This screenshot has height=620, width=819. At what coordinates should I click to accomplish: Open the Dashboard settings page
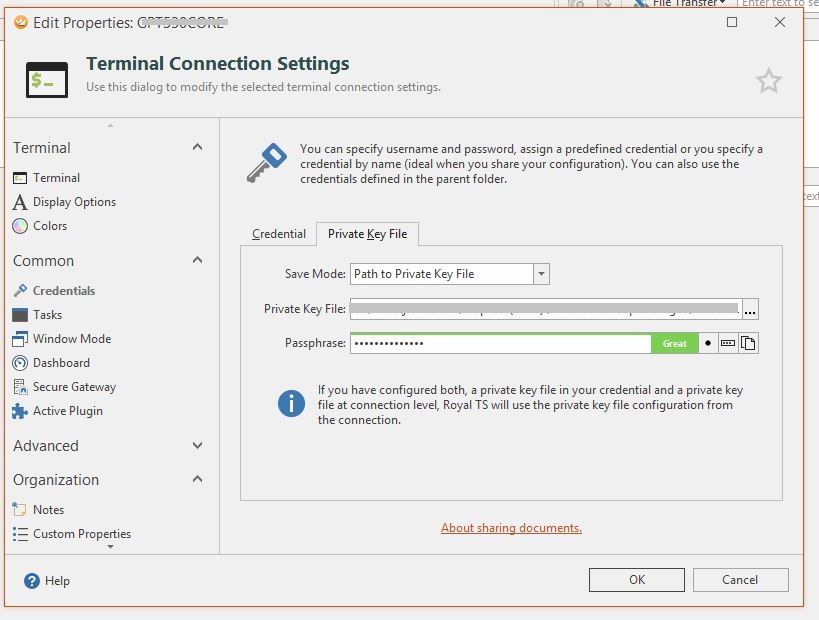61,363
